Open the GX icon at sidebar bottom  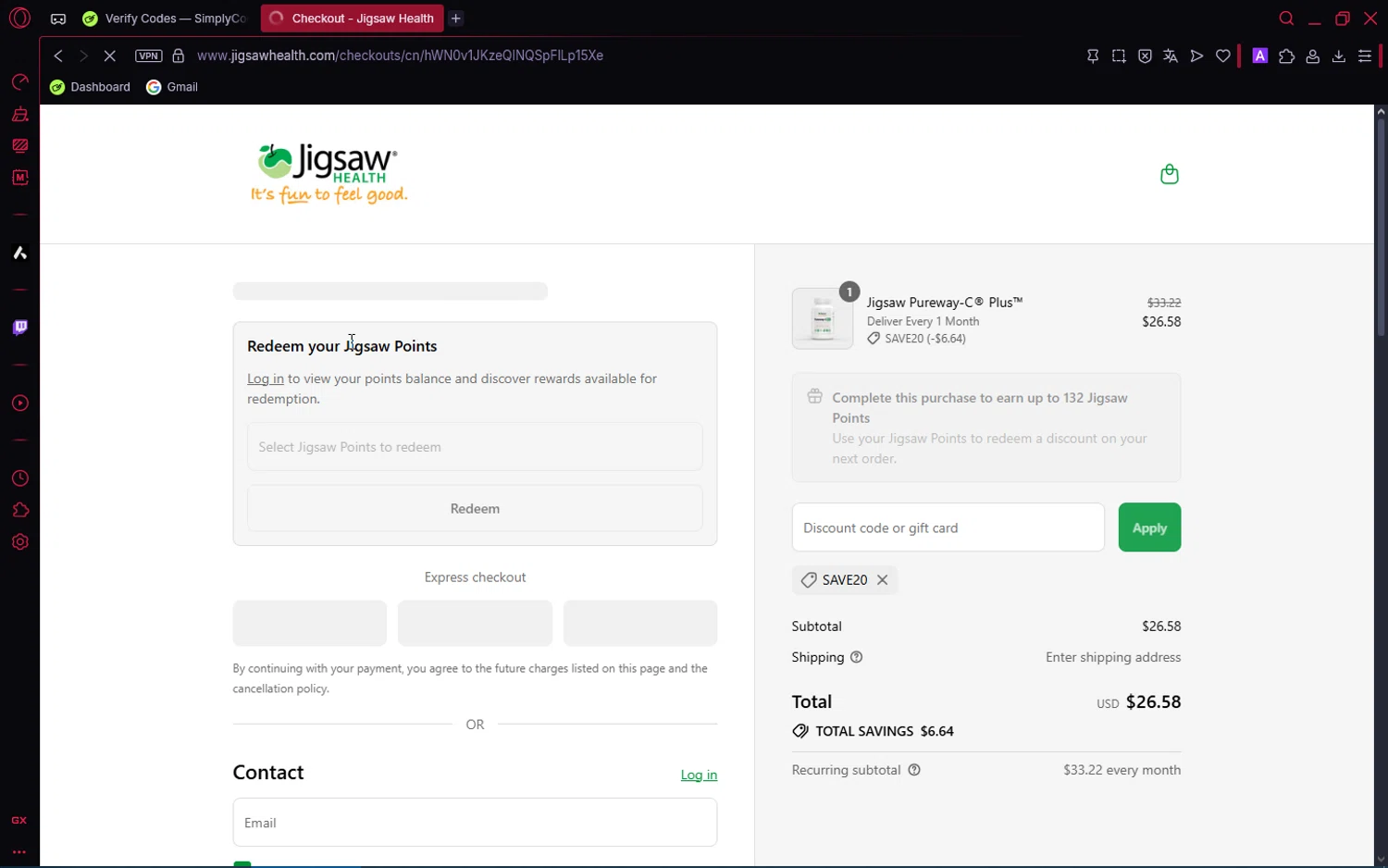coord(19,821)
